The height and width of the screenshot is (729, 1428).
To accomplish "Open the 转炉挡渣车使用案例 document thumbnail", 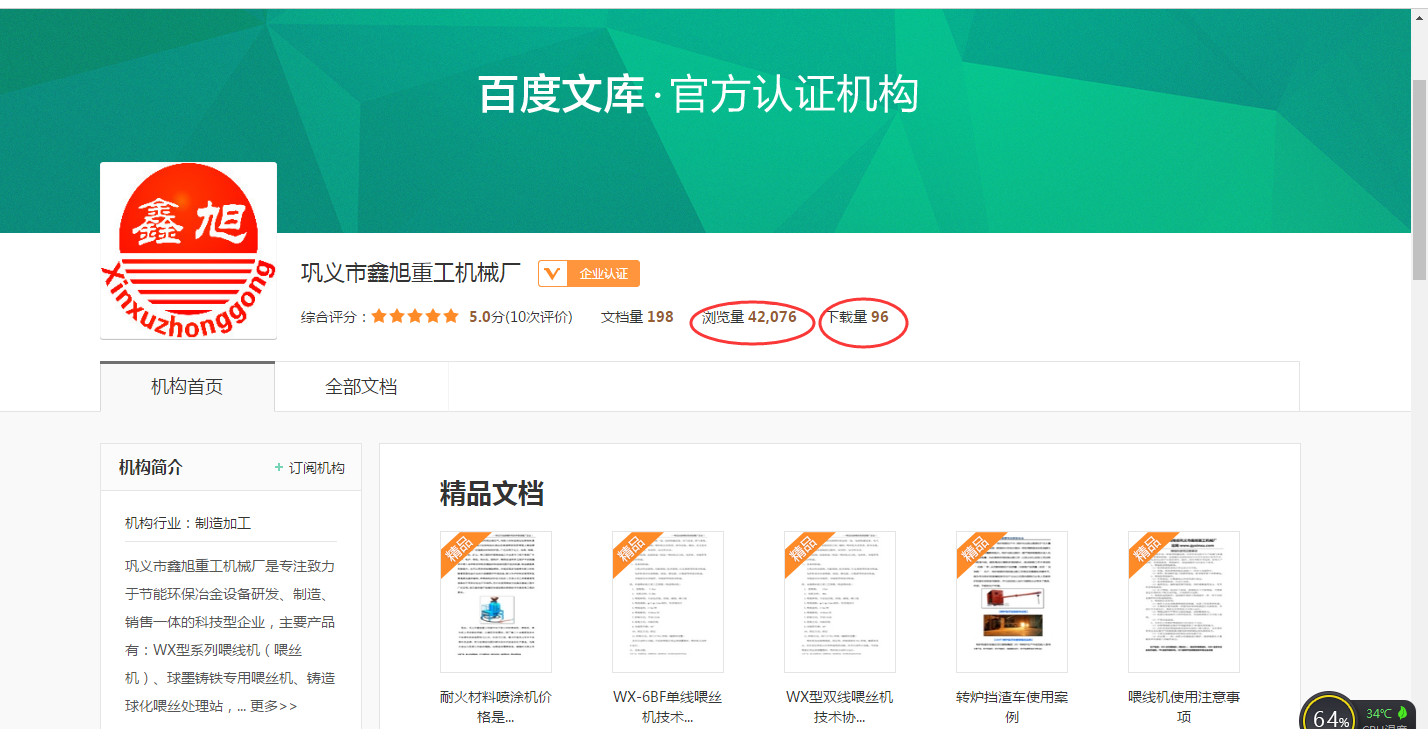I will tap(1011, 602).
